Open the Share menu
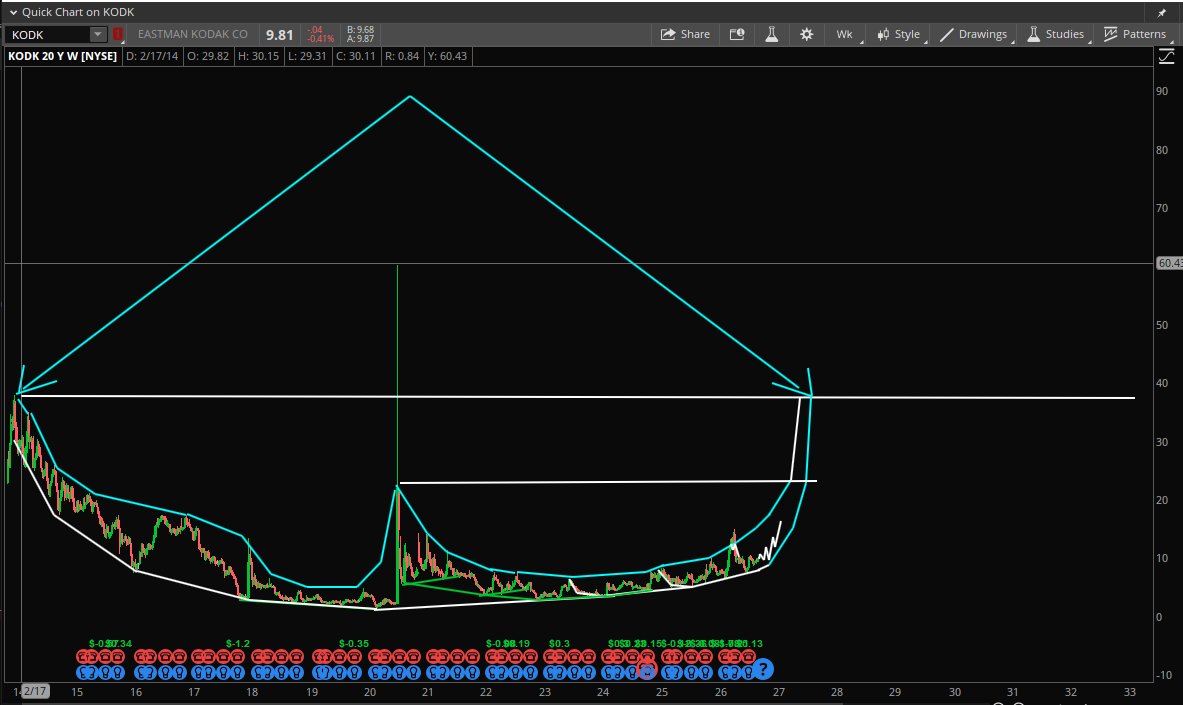Screen dimensions: 1183x705 pyautogui.click(x=685, y=34)
